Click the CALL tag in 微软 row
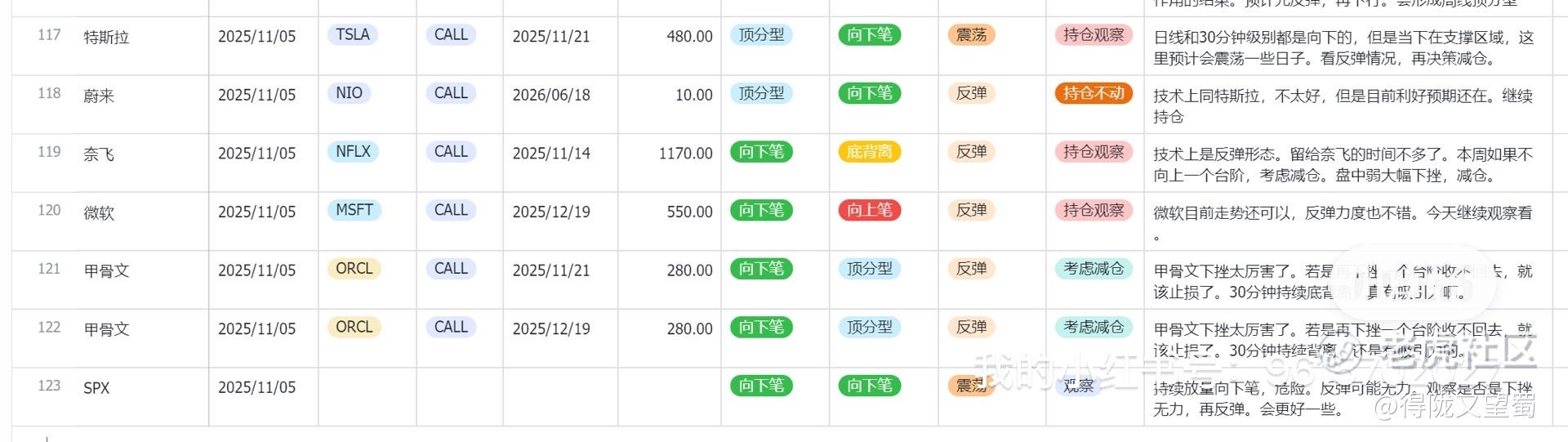 coord(451,210)
